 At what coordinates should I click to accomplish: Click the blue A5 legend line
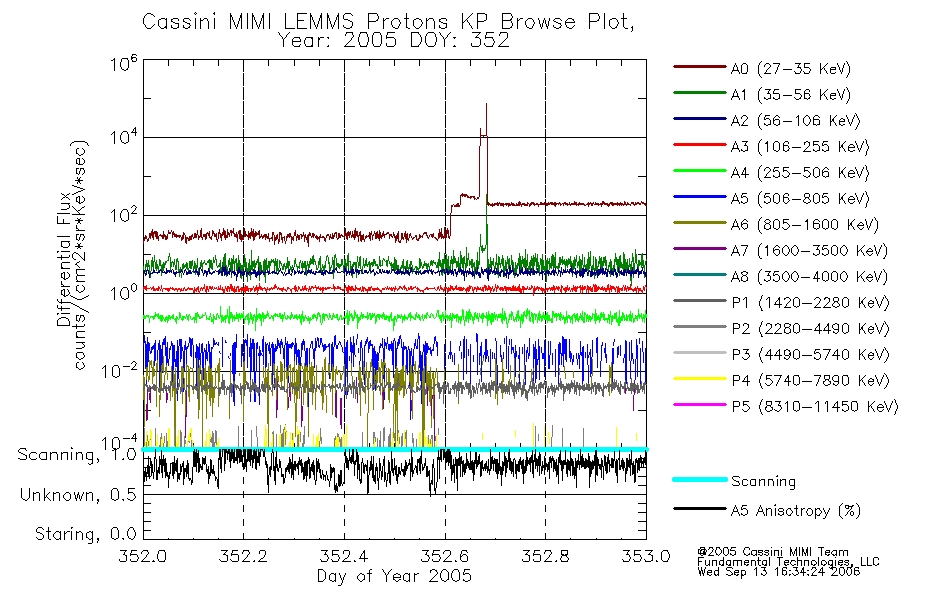(699, 196)
